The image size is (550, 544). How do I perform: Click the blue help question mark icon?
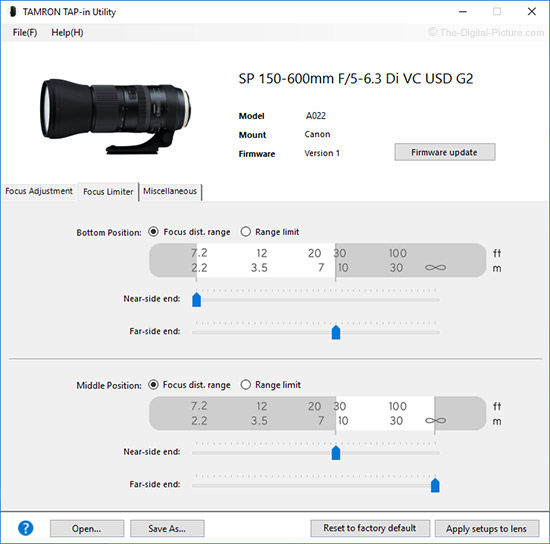click(x=26, y=528)
